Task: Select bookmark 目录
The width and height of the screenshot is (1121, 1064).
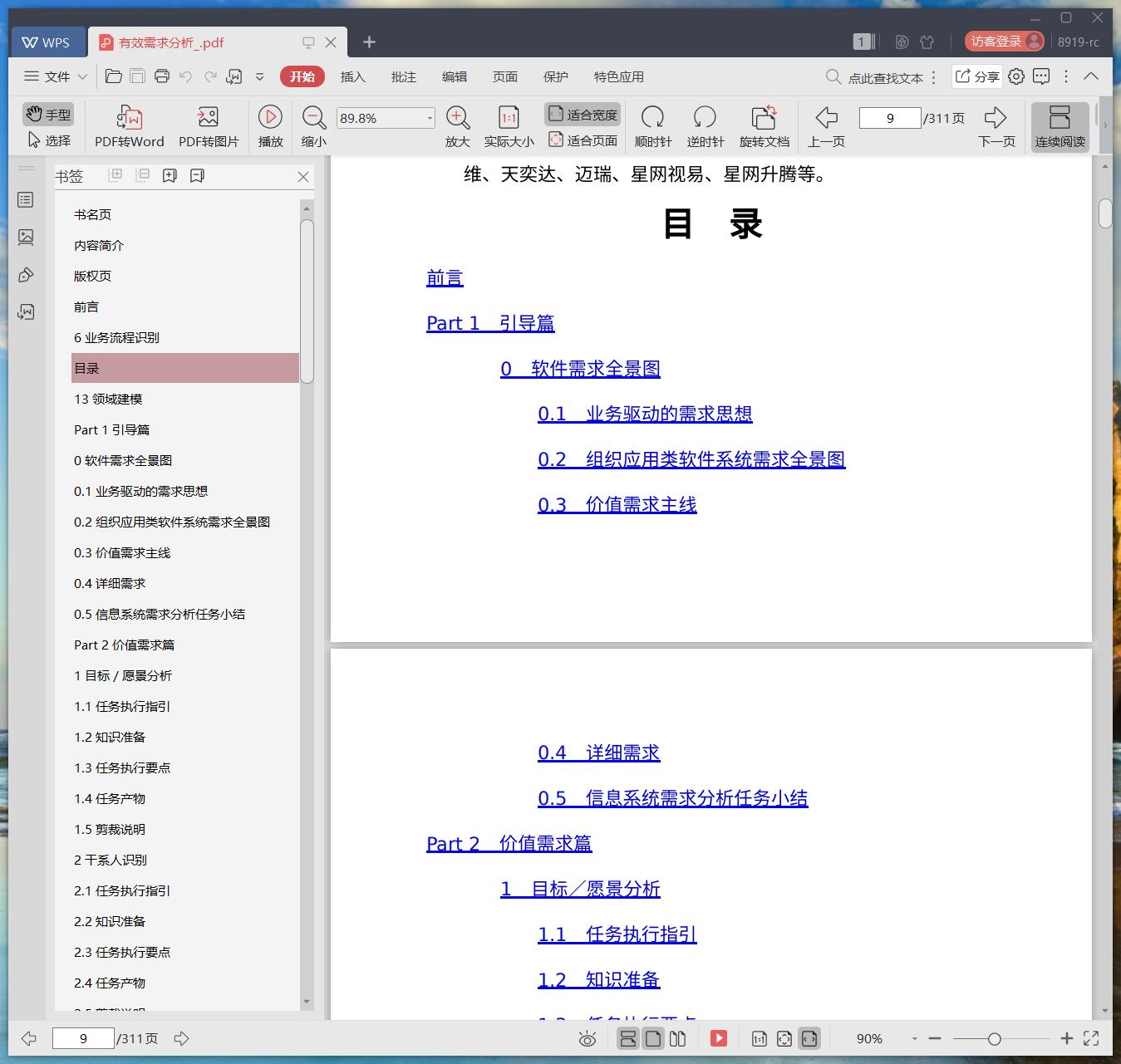Action: (x=184, y=368)
